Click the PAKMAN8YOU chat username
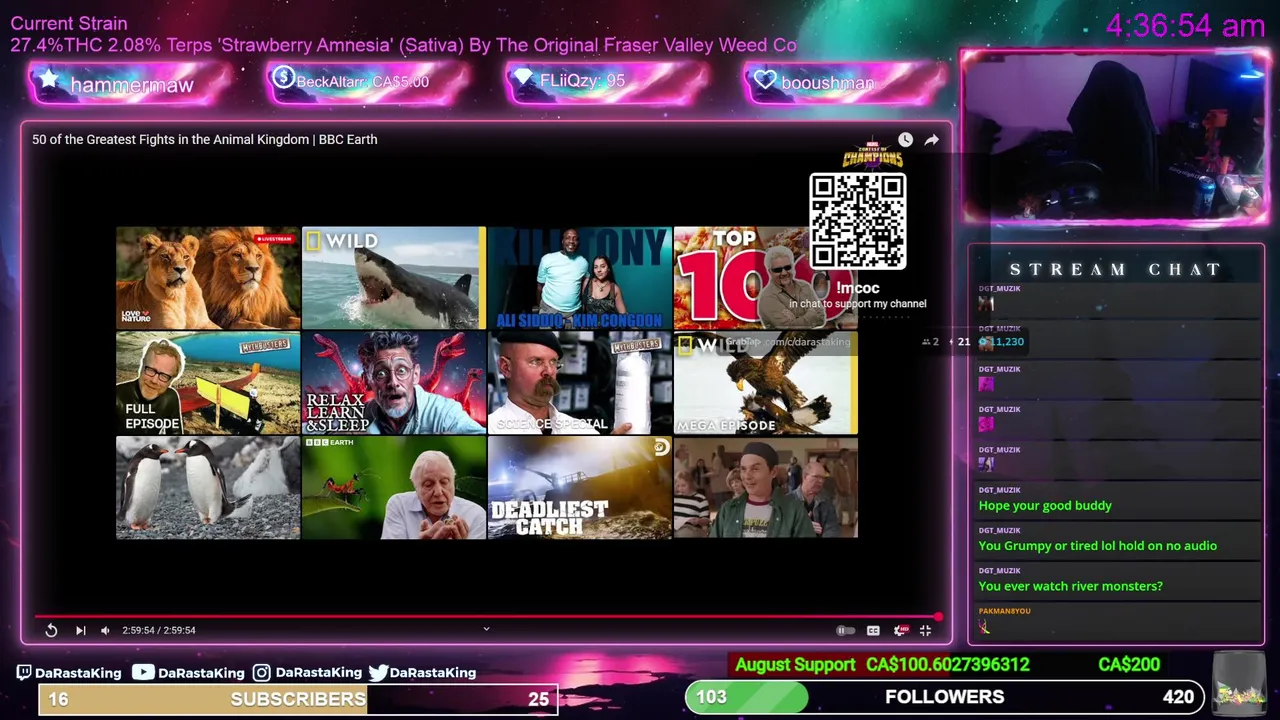 point(1004,610)
